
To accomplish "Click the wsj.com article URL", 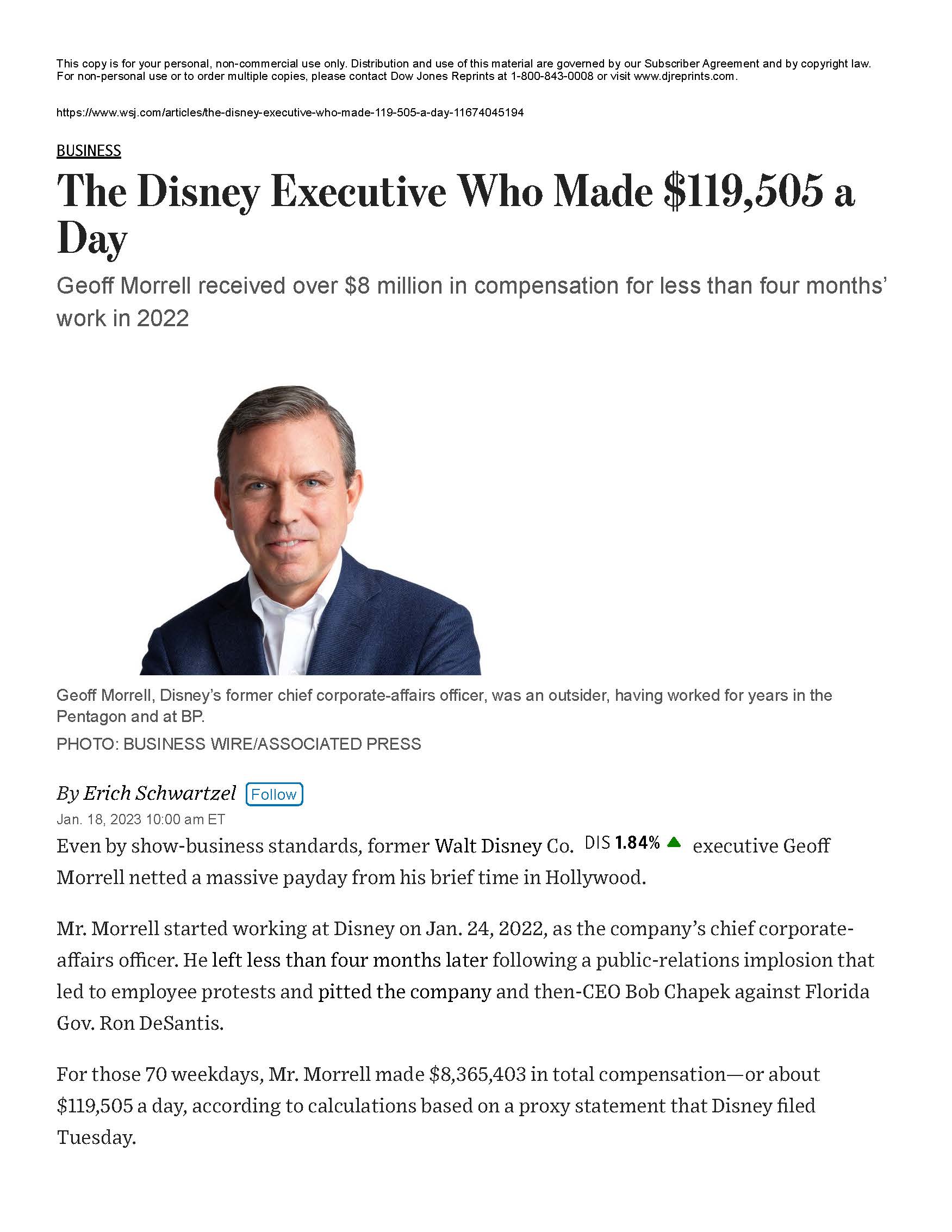I will pos(290,113).
